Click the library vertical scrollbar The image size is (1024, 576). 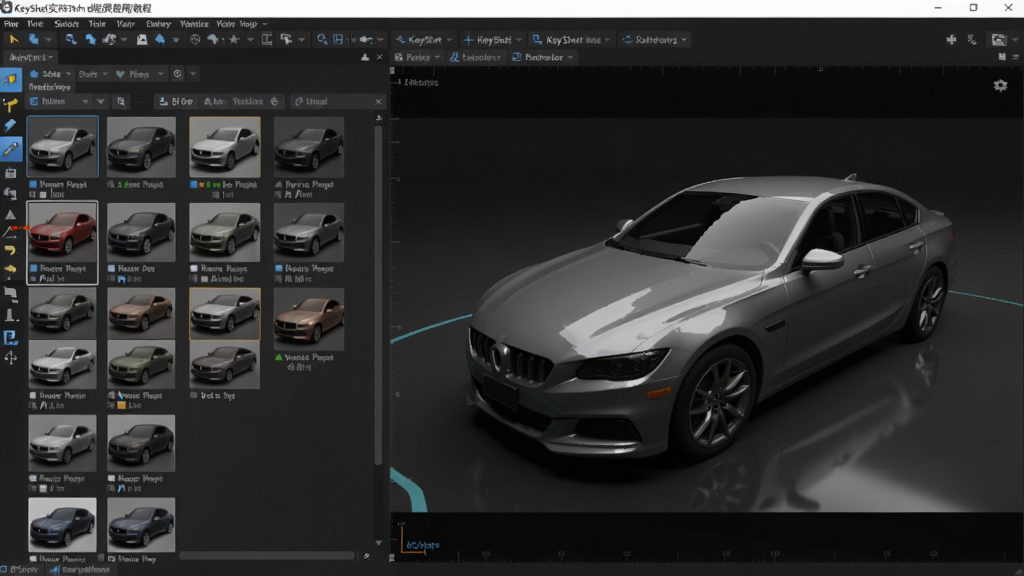[378, 294]
